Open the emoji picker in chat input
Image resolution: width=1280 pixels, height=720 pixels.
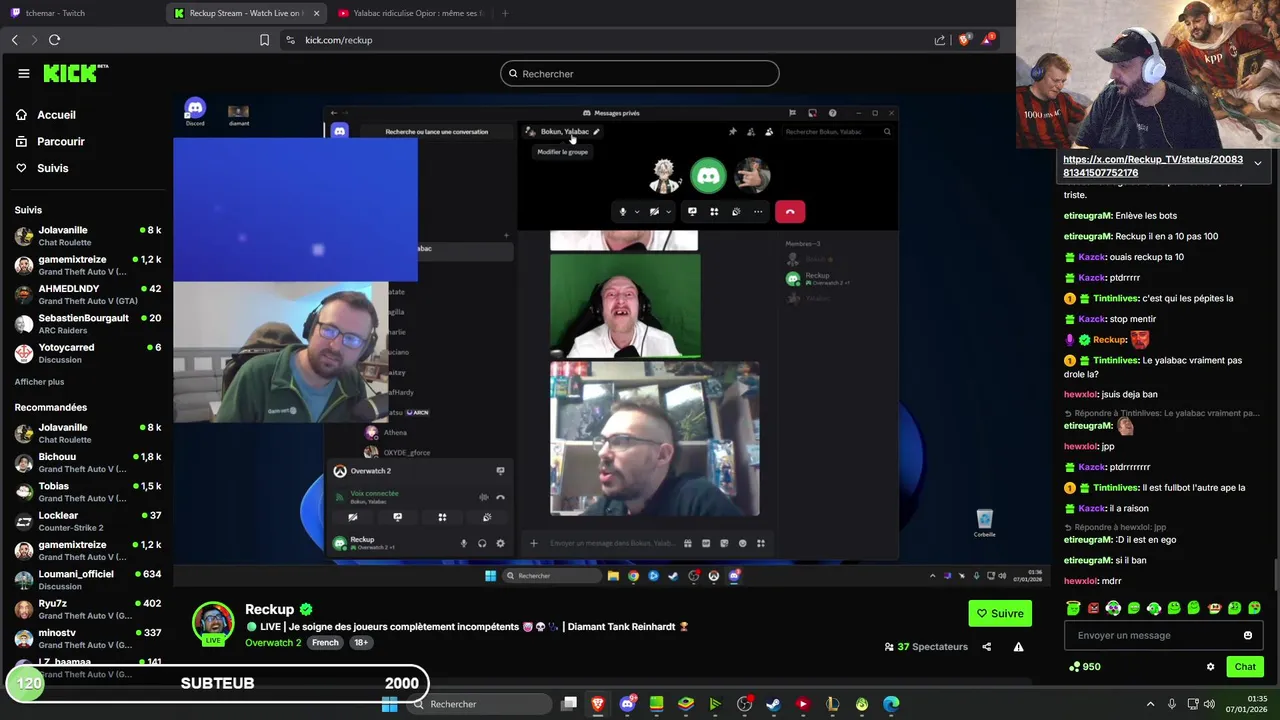tap(1247, 635)
